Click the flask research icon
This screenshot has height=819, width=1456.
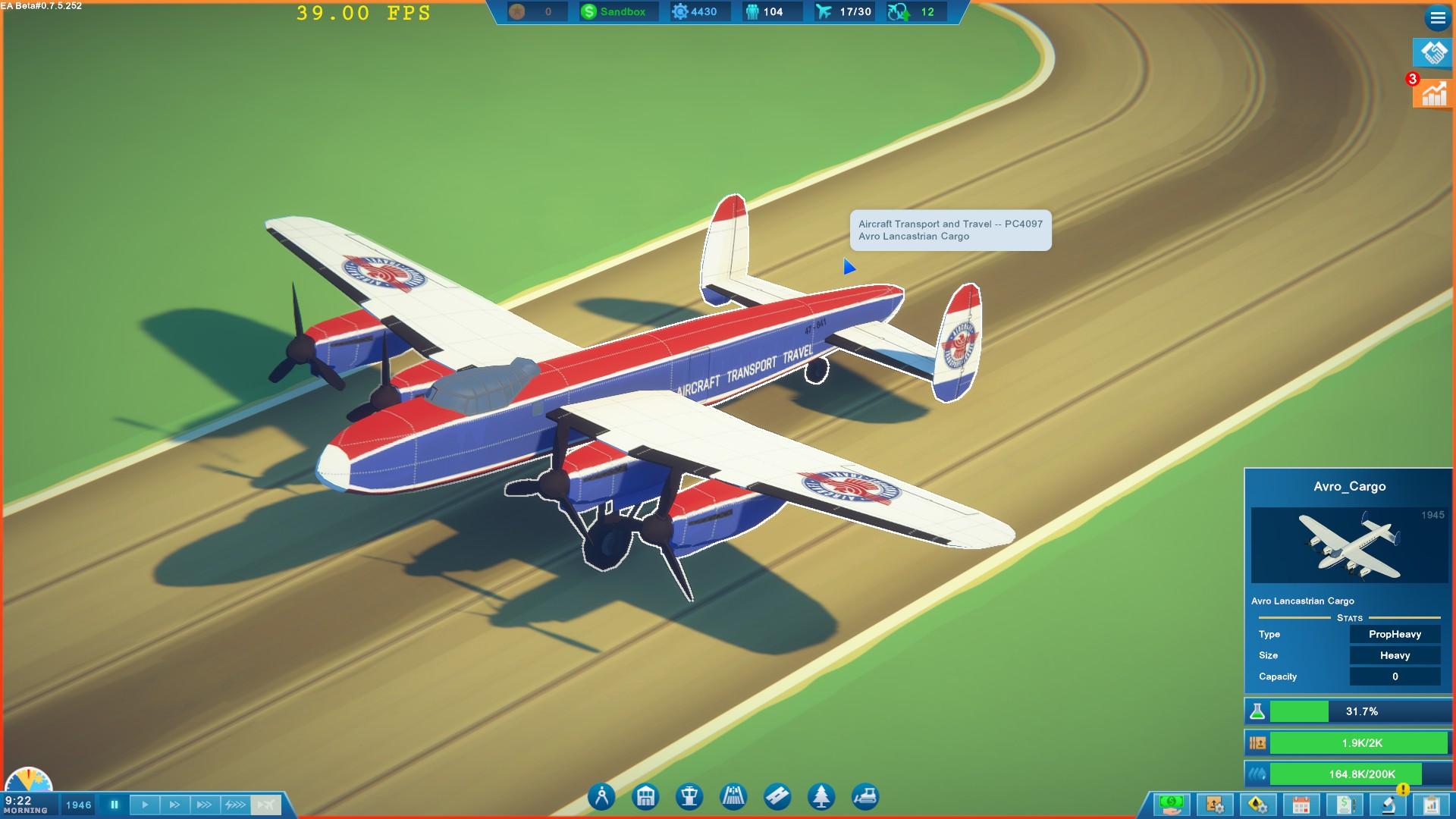[1257, 711]
